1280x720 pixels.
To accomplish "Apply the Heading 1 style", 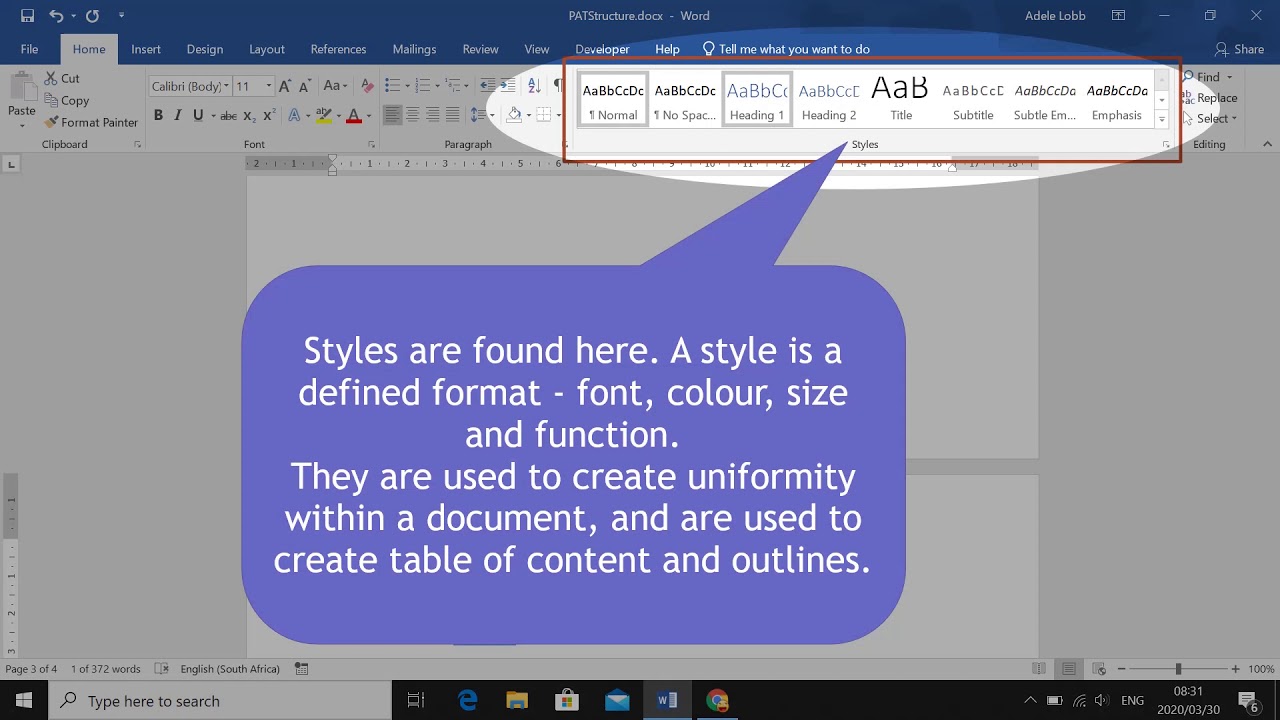I will tap(757, 98).
